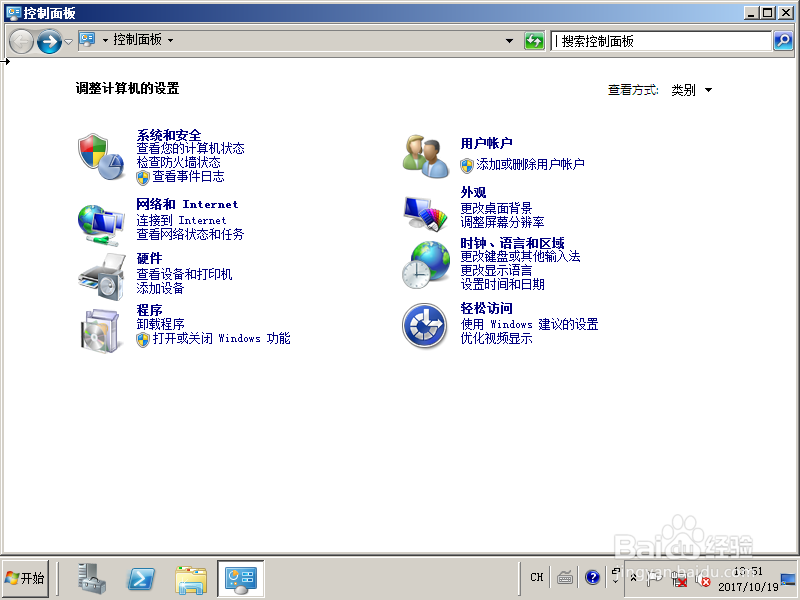The height and width of the screenshot is (600, 800).
Task: Click the taskbar clock showing 2017/10/19
Action: point(748,579)
